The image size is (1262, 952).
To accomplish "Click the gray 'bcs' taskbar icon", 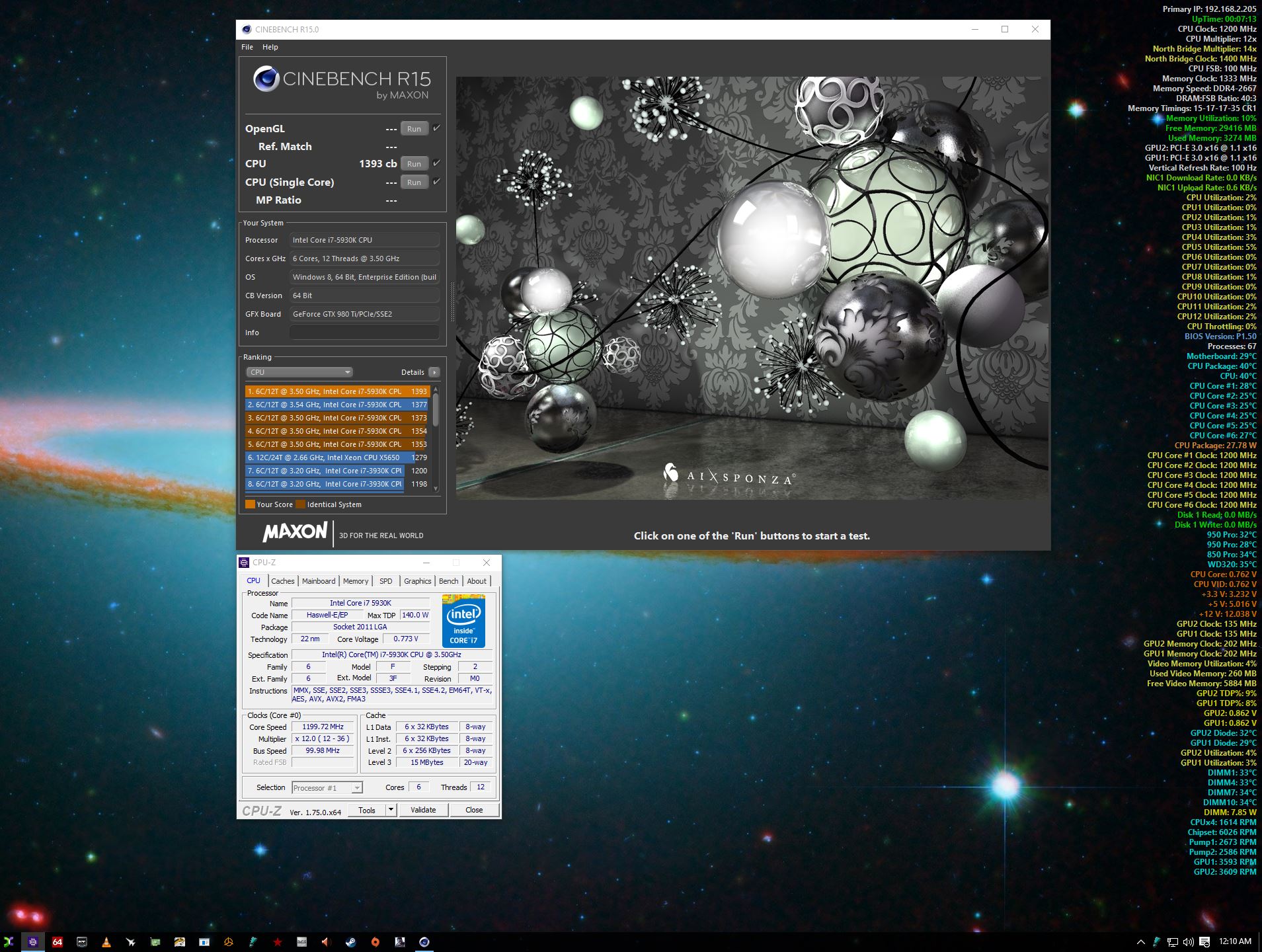I will (x=302, y=941).
